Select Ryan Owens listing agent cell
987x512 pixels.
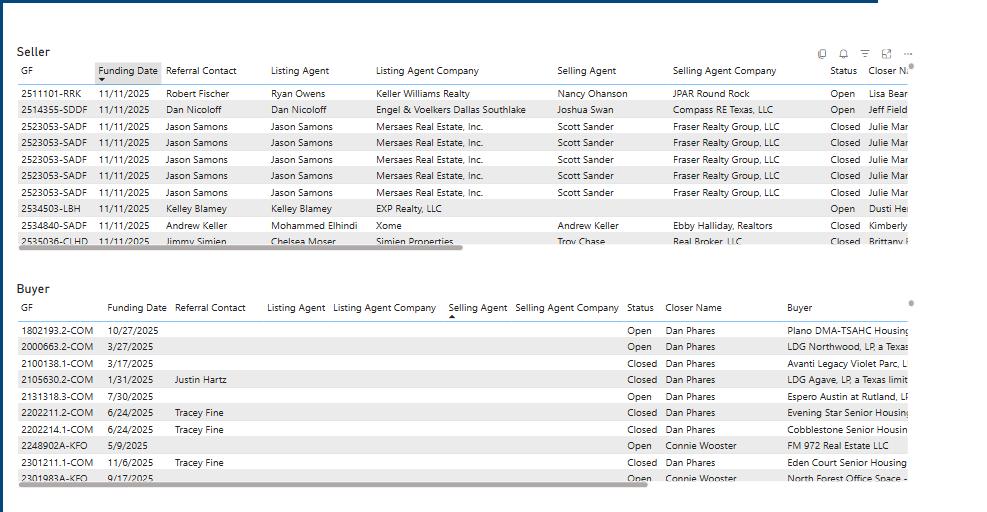[298, 93]
